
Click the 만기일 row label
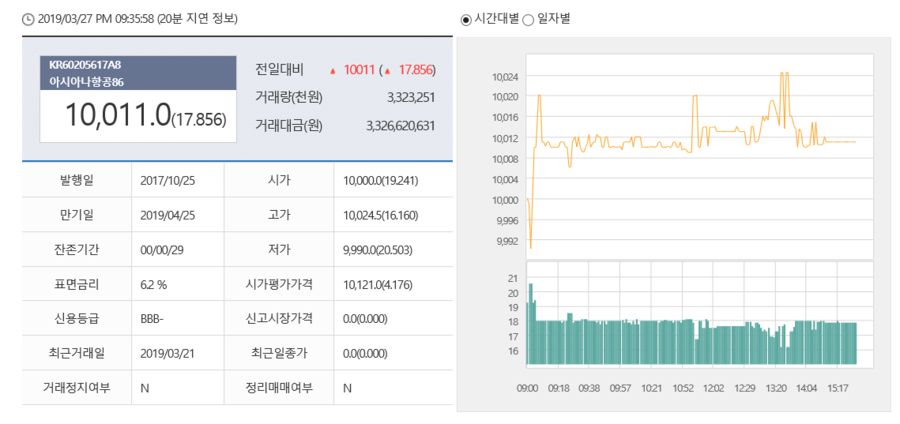click(76, 215)
